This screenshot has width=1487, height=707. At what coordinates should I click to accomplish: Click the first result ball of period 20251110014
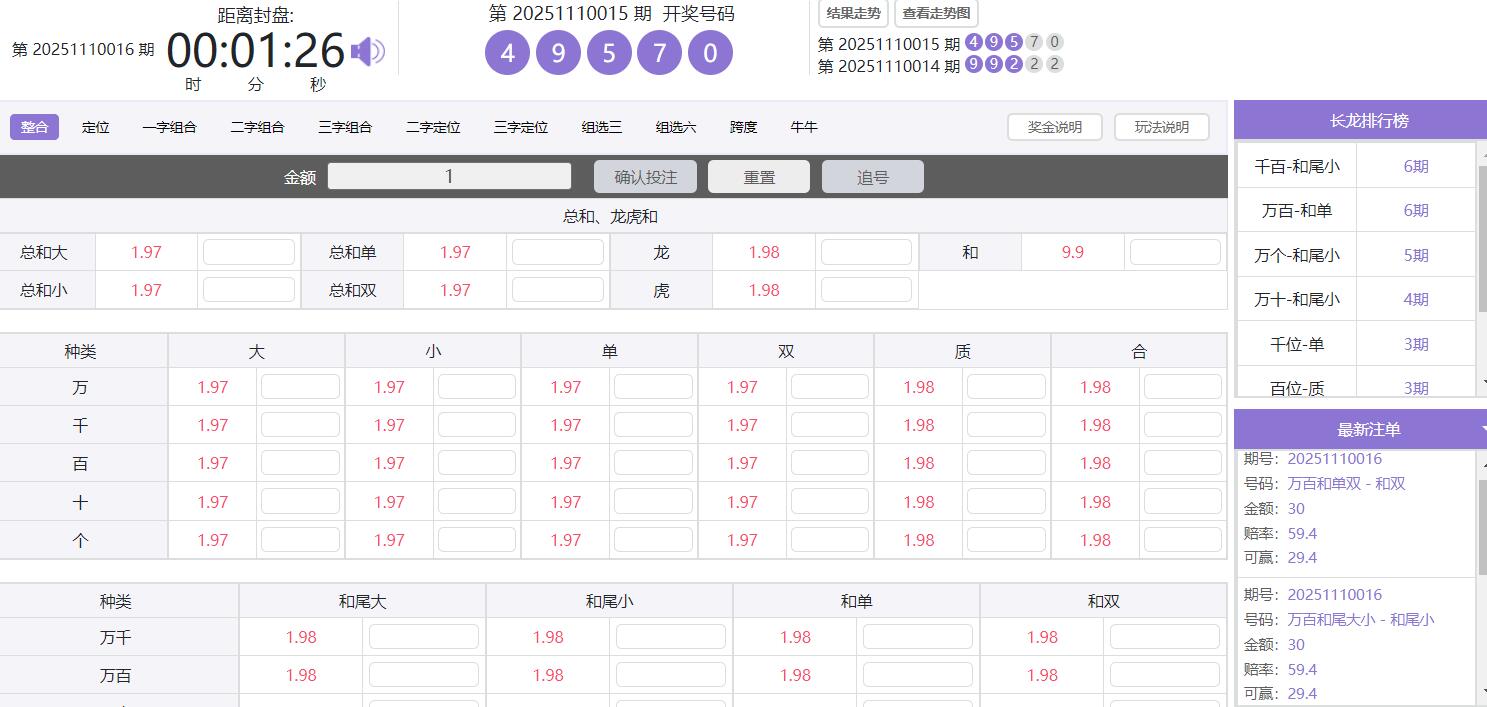pos(972,64)
